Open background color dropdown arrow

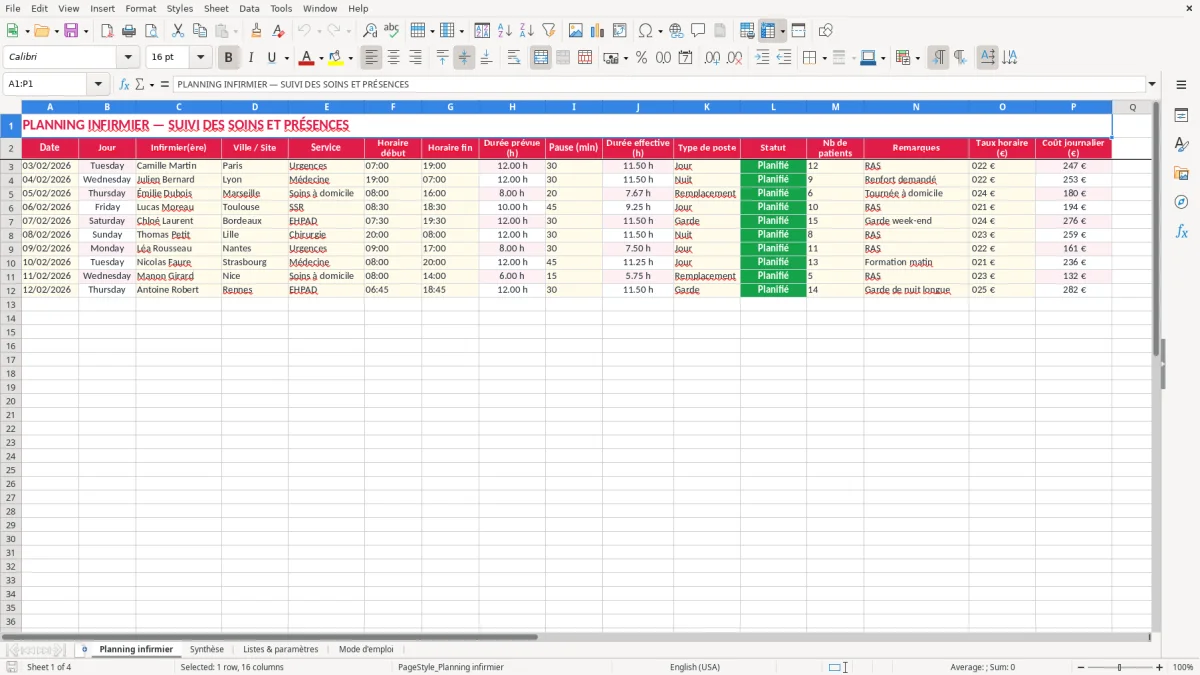(x=350, y=58)
